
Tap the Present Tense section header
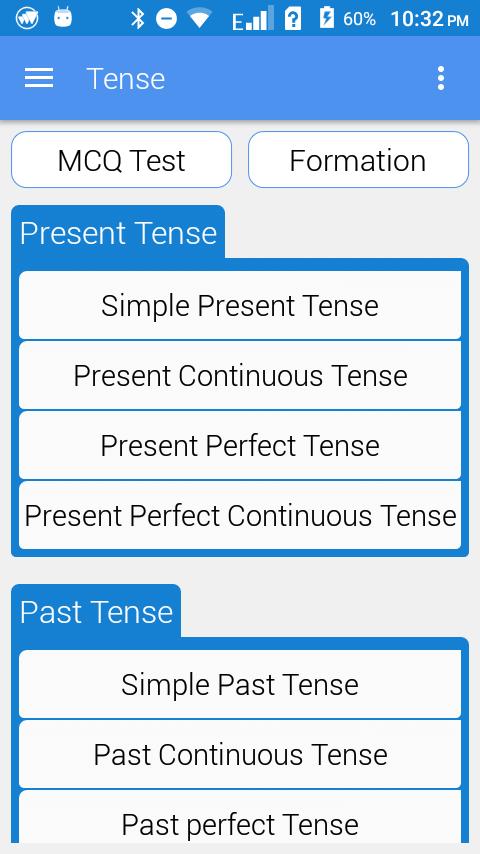pos(118,233)
